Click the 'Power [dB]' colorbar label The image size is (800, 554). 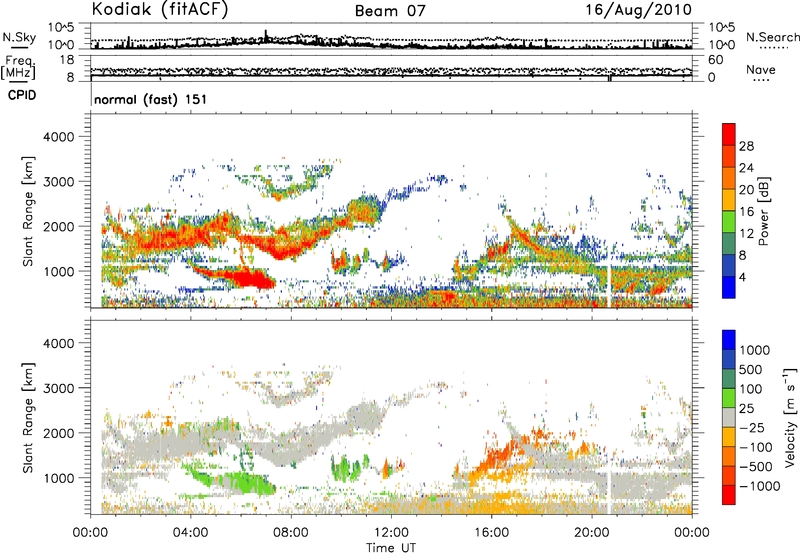pos(763,211)
